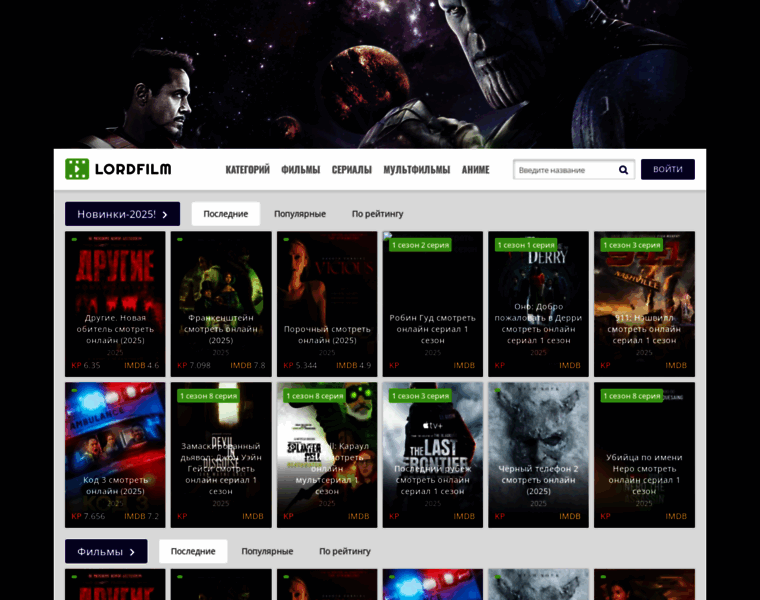Click '1 сезон 3 серия' badge on 911 card

pyautogui.click(x=632, y=245)
